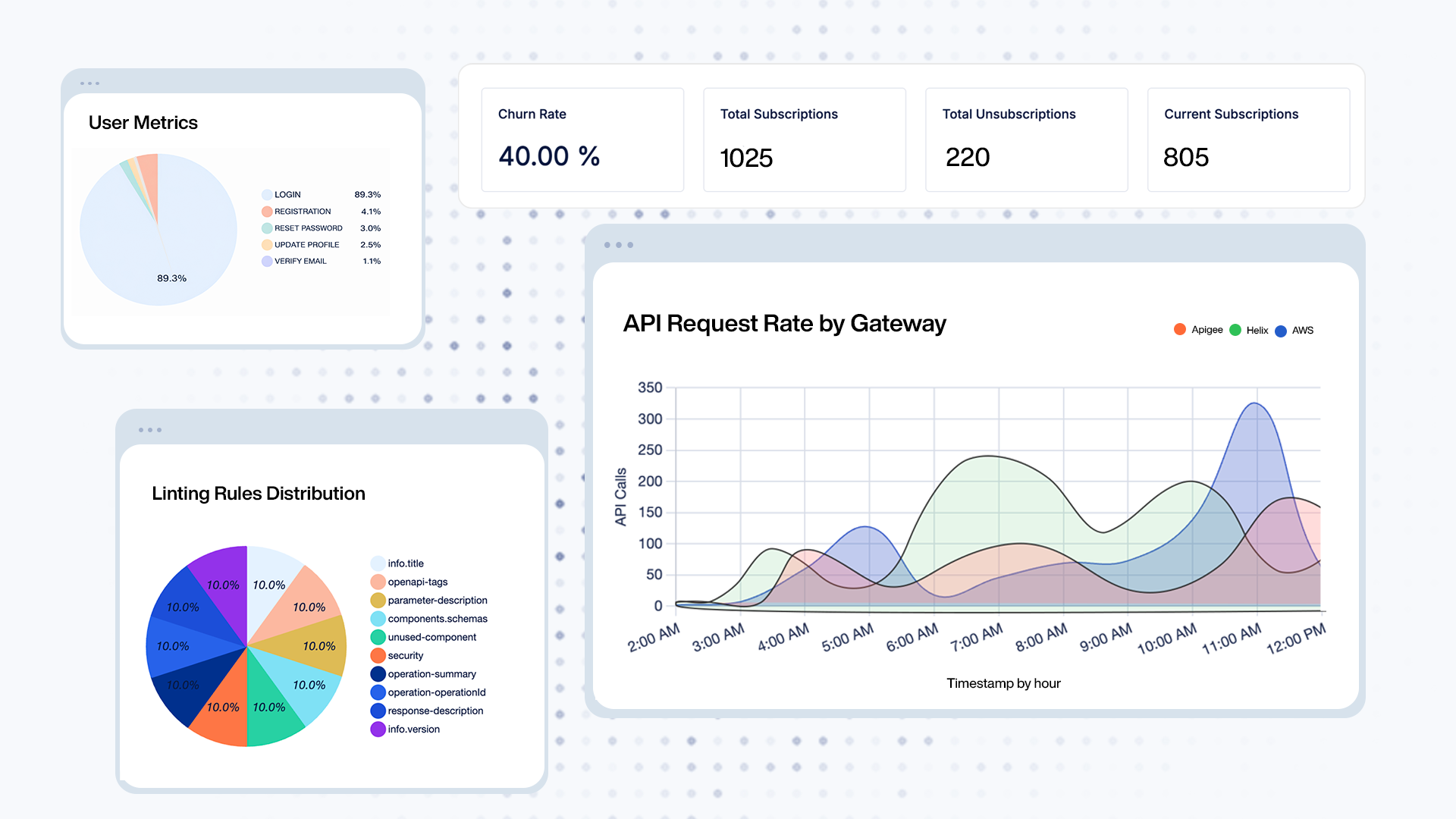Click the UPDATE PROFILE legend marker

267,245
